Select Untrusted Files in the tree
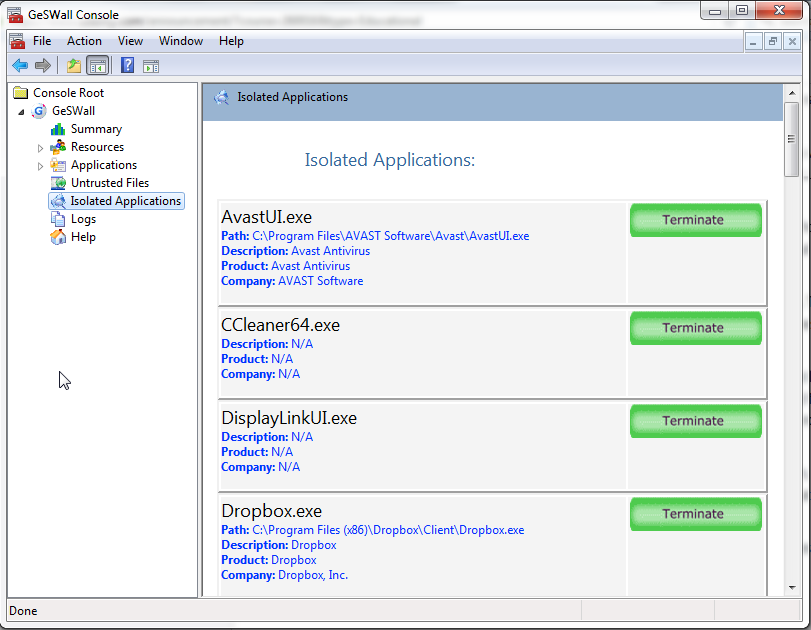The width and height of the screenshot is (811, 630). (110, 183)
